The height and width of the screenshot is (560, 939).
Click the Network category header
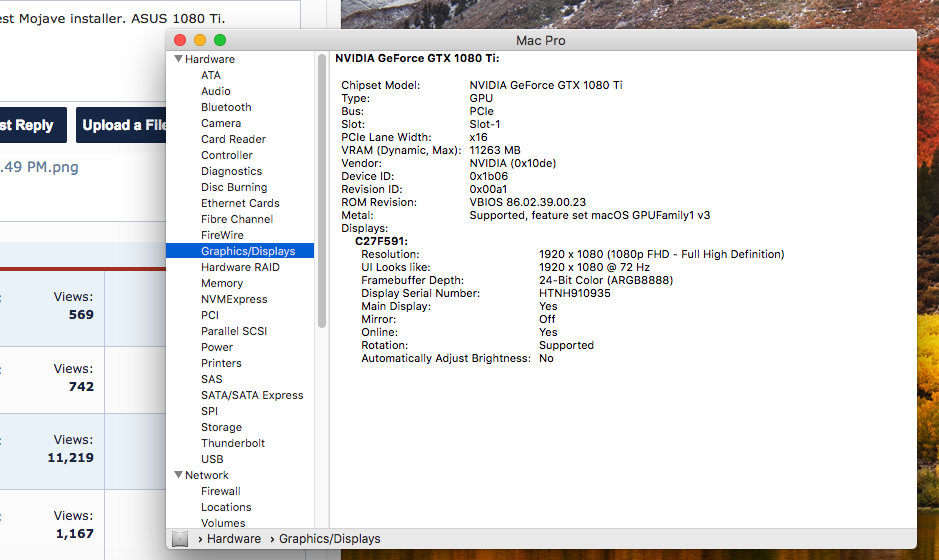click(207, 475)
